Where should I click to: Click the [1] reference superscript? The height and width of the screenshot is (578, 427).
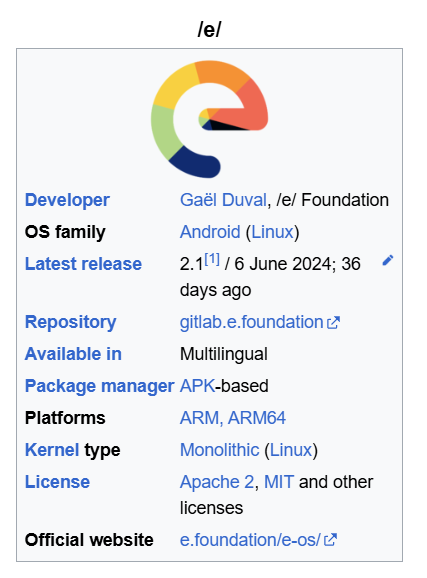212,260
